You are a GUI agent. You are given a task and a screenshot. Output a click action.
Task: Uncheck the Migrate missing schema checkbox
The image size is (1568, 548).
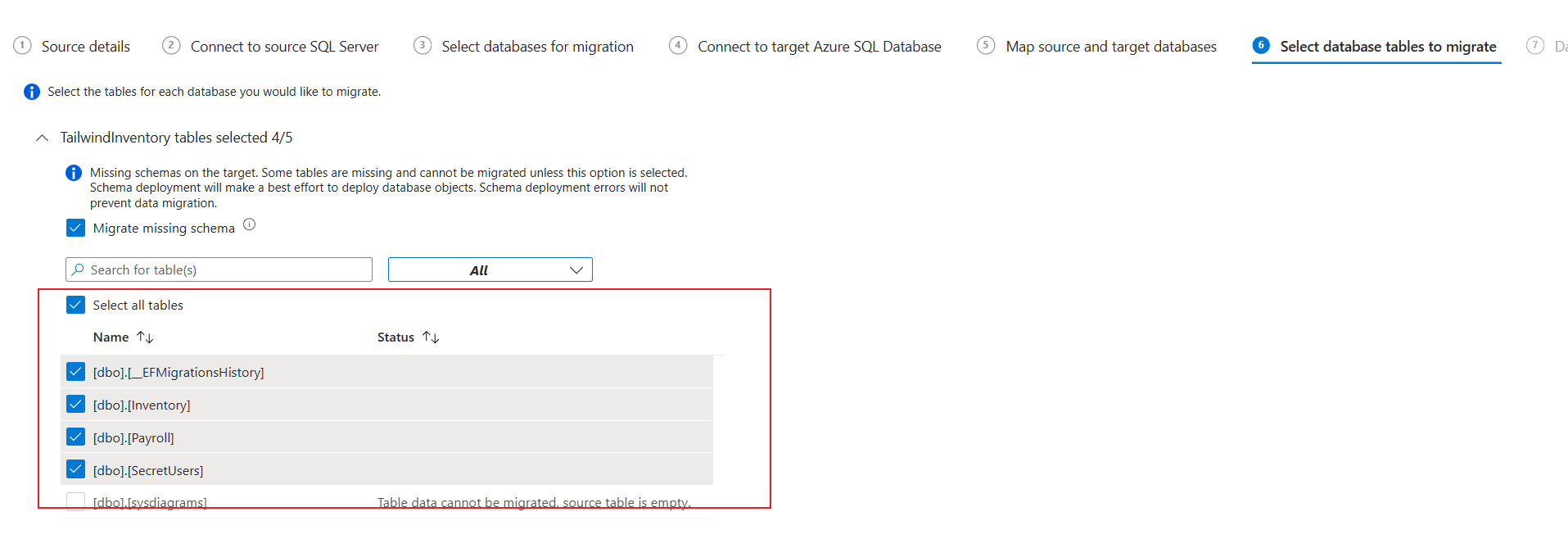[x=75, y=228]
